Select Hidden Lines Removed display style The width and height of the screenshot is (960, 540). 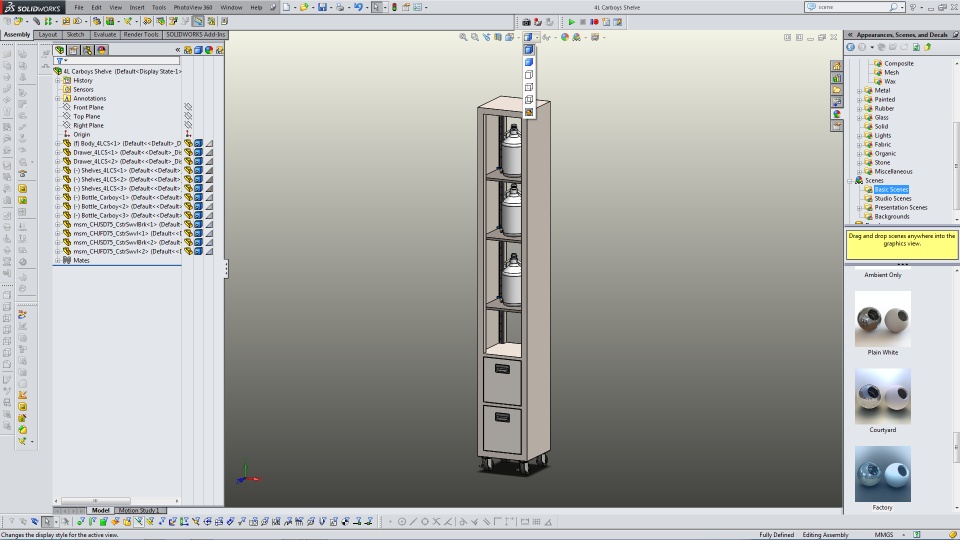tap(529, 75)
